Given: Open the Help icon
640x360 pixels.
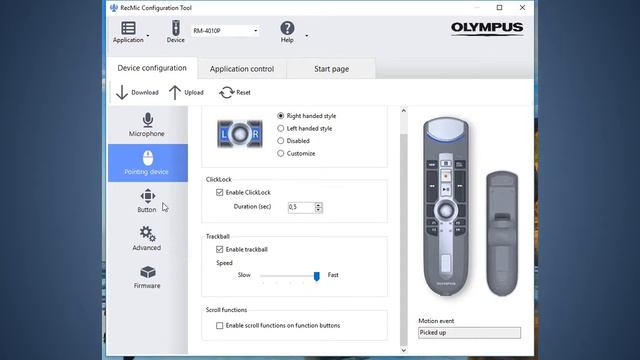Looking at the screenshot, I should pyautogui.click(x=287, y=28).
